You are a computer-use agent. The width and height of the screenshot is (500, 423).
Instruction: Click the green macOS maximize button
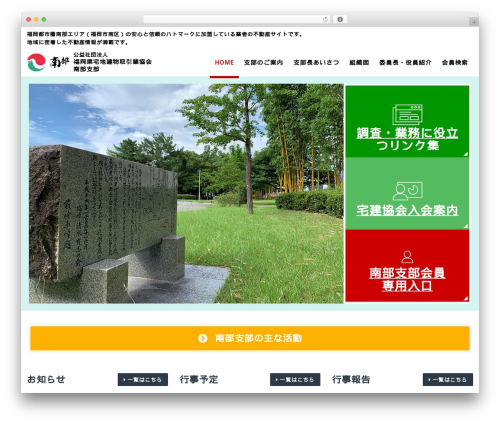click(44, 19)
